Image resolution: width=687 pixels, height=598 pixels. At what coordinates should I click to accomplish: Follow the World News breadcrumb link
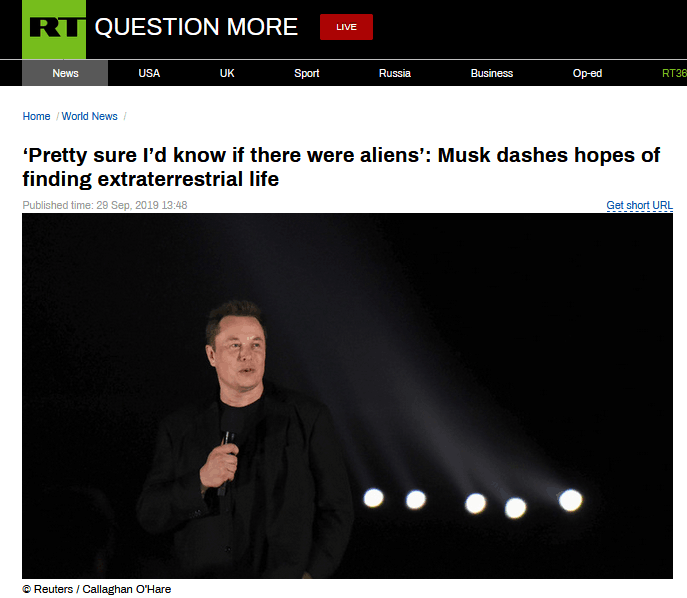pyautogui.click(x=89, y=116)
